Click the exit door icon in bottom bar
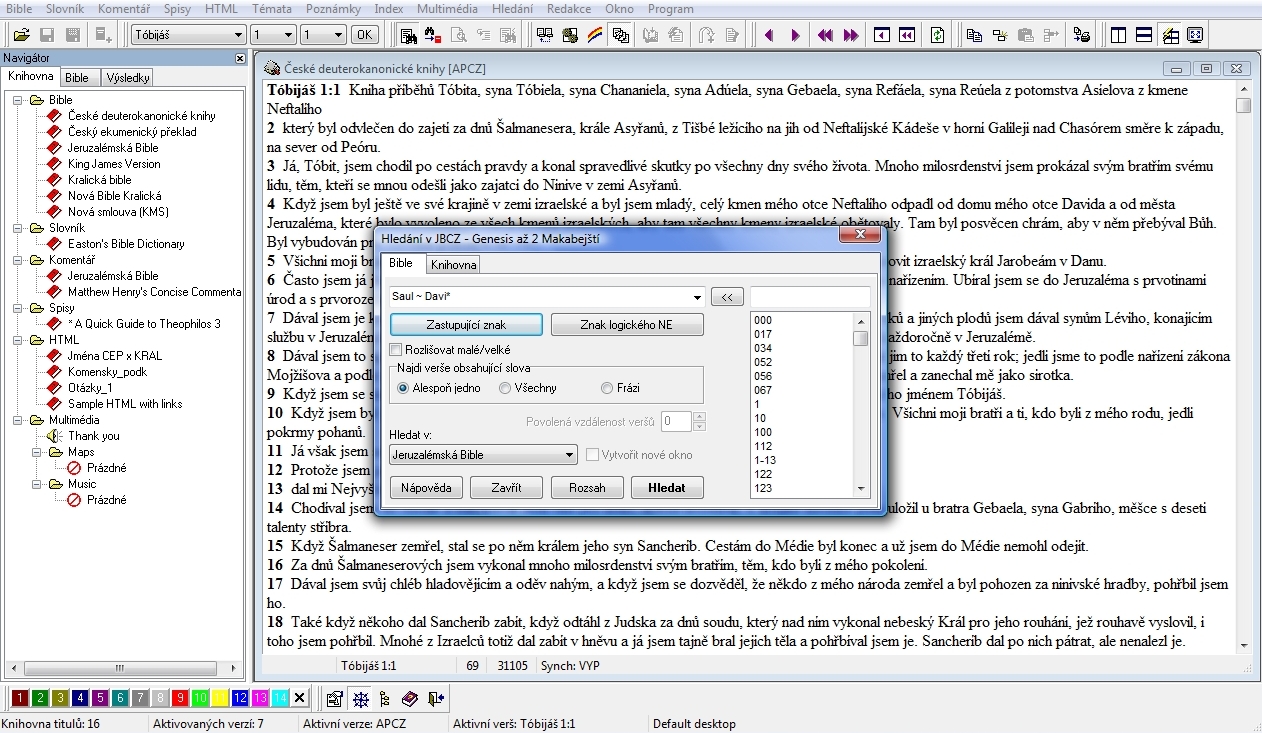Image resolution: width=1262 pixels, height=733 pixels. (435, 698)
